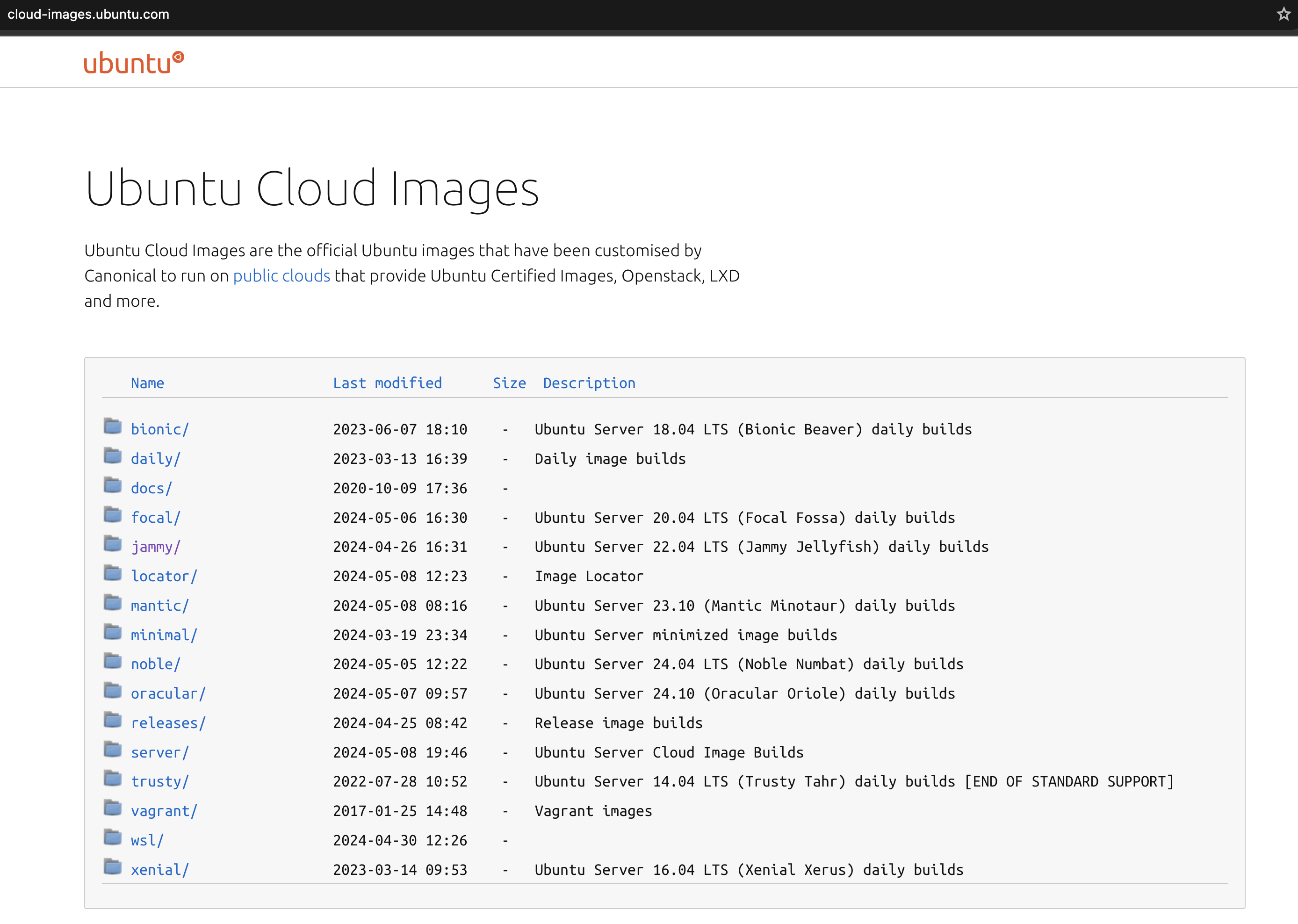
Task: Open the oracular/ directory link
Action: point(168,694)
